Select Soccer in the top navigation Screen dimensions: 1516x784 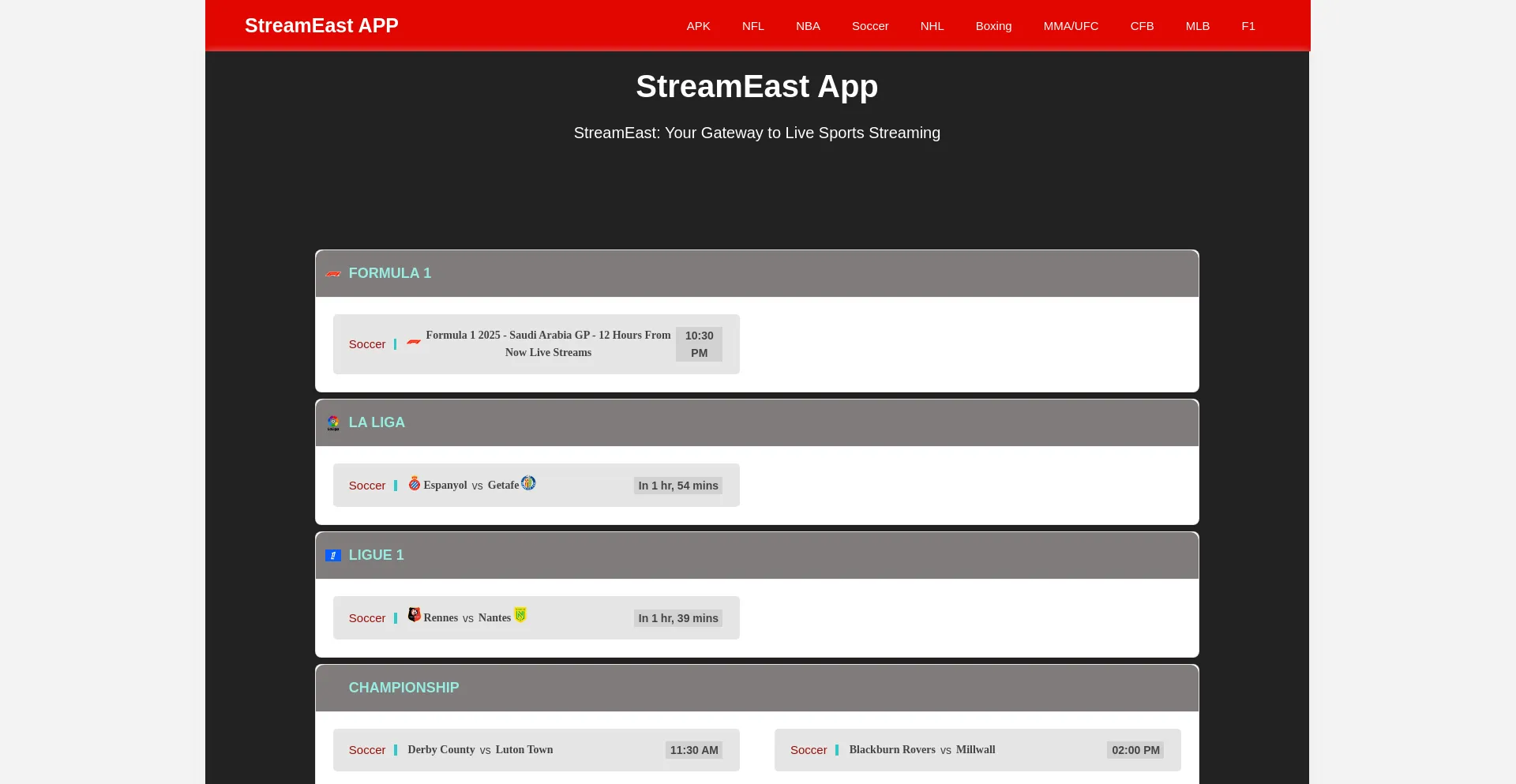click(x=870, y=26)
